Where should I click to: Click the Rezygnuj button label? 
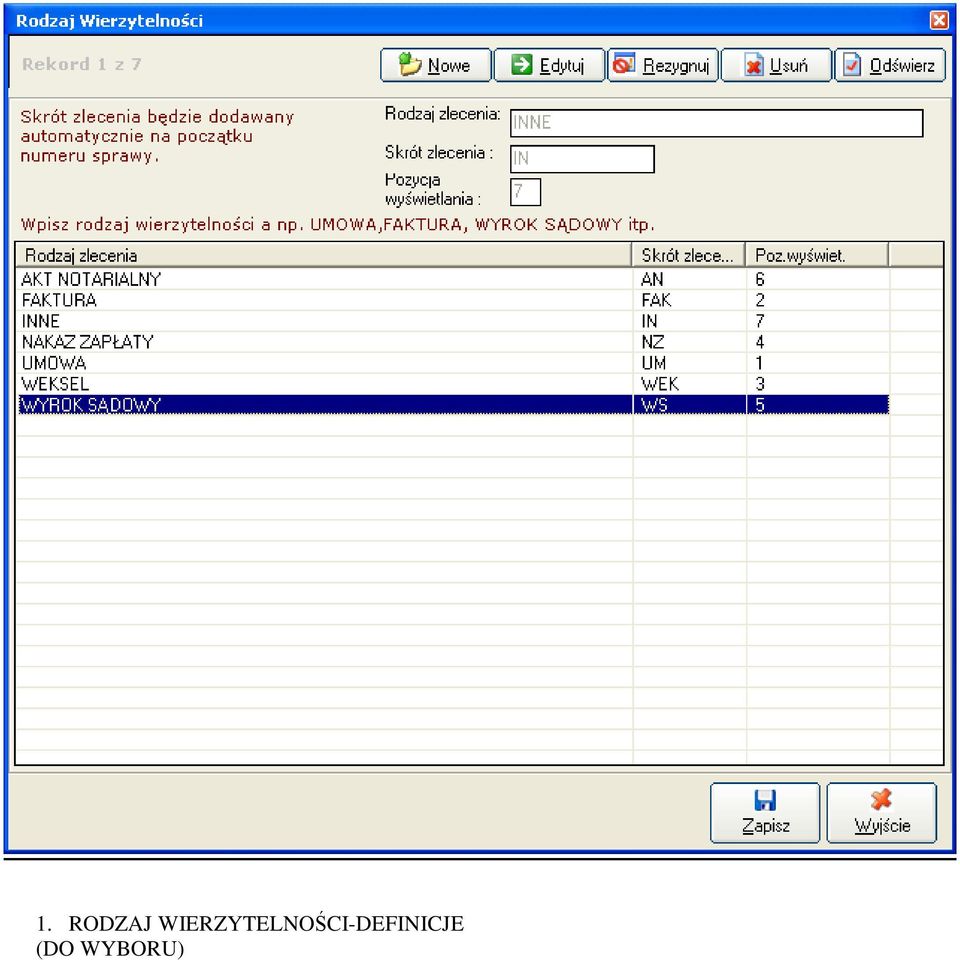pos(676,66)
